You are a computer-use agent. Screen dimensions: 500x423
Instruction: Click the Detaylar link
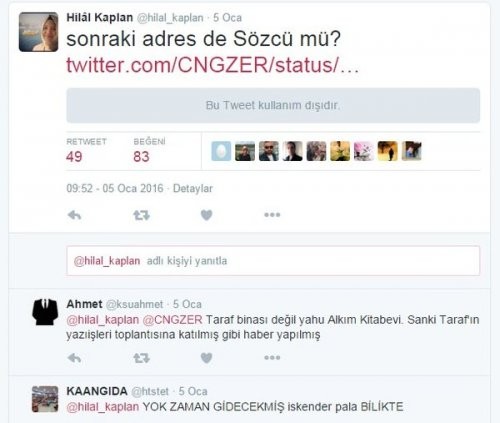(193, 189)
